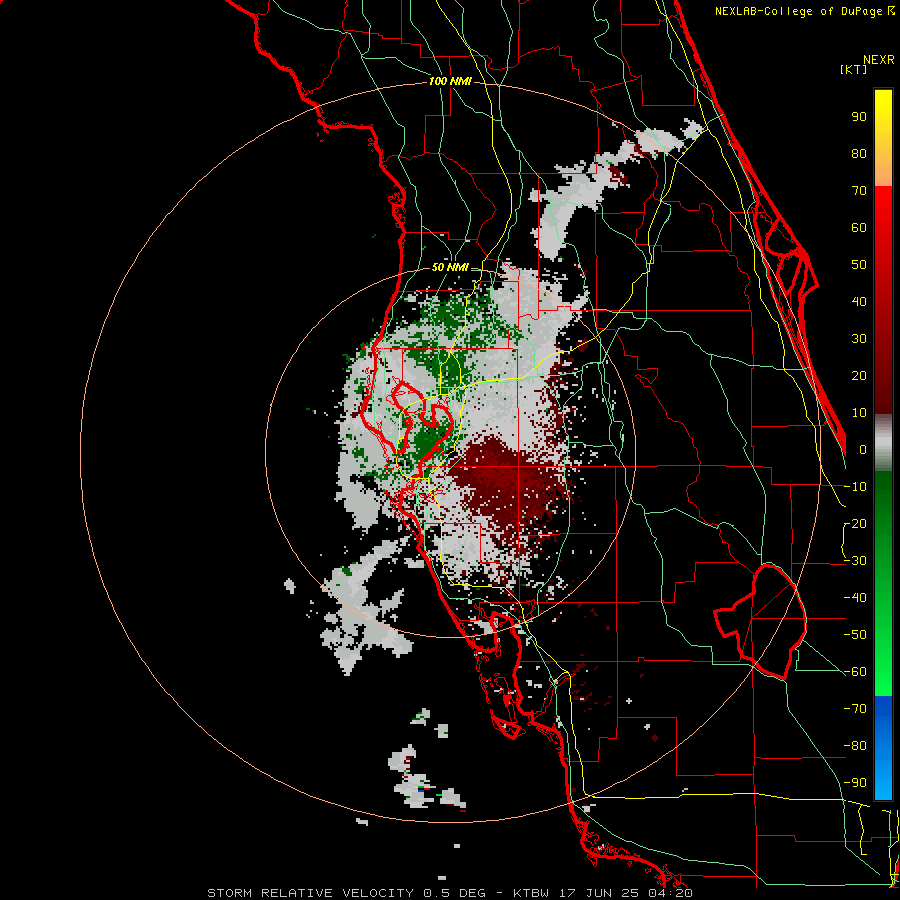900x900 pixels.
Task: Click the gray zero segment of color bar
Action: click(883, 443)
